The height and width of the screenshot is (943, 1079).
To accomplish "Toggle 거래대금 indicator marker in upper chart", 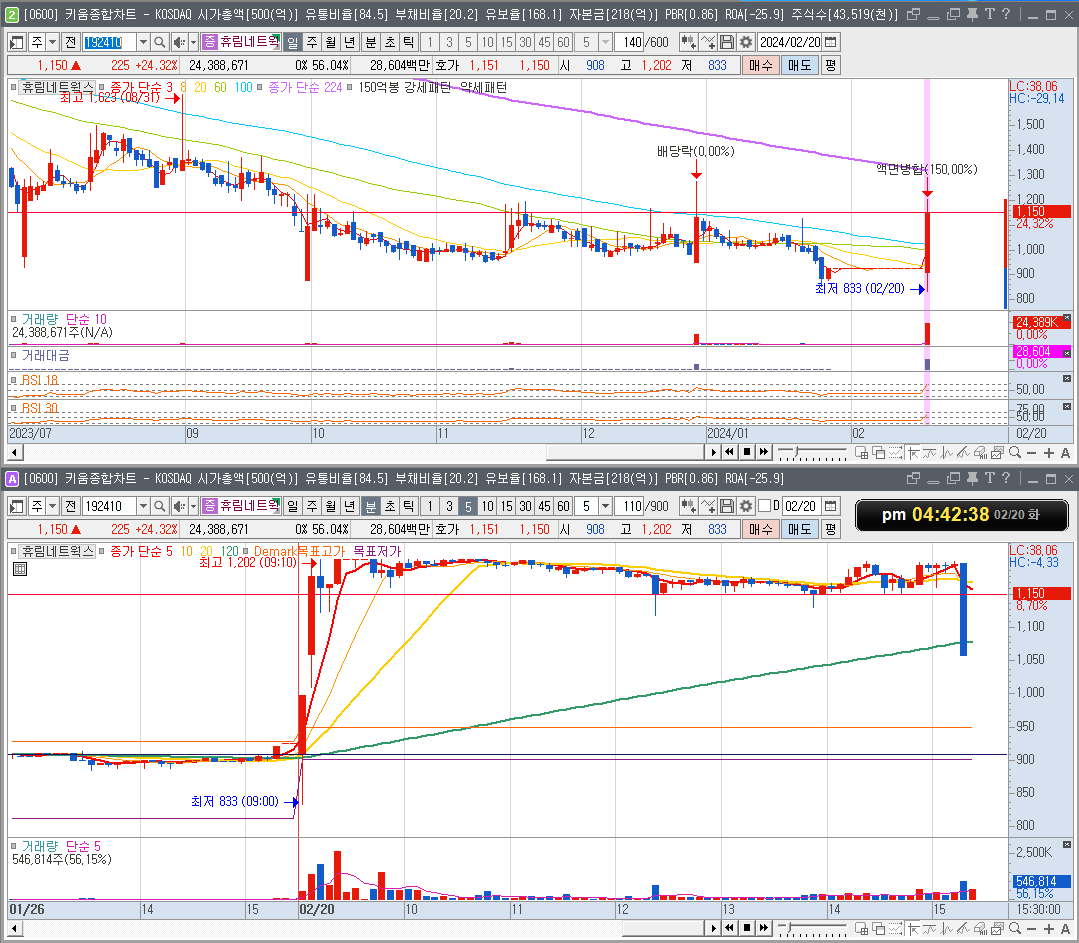I will (13, 356).
